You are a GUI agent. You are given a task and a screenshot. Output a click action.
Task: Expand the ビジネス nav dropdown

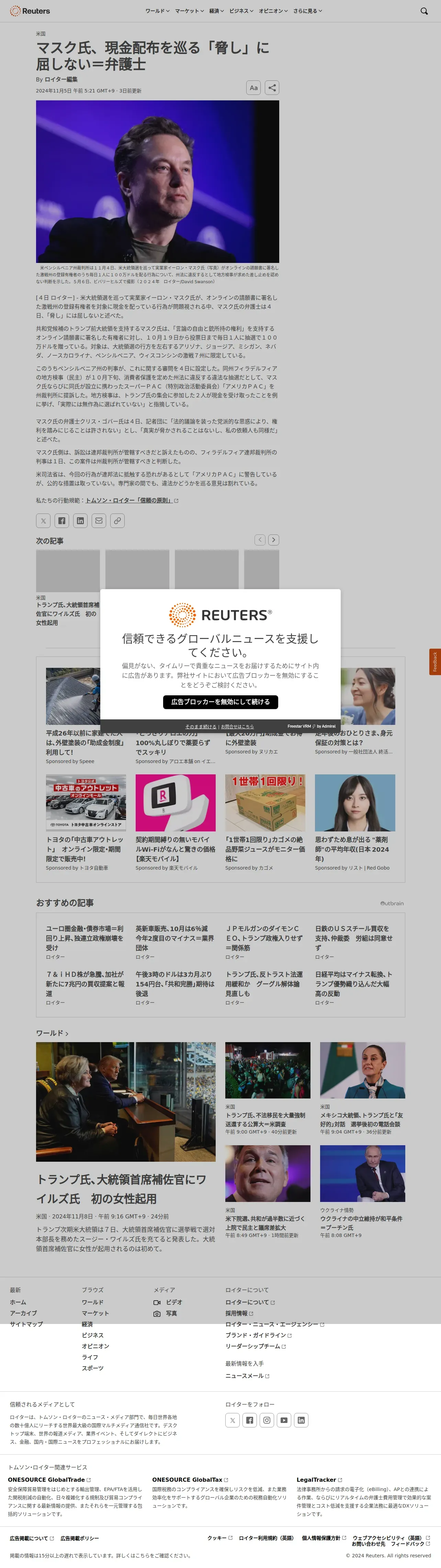coord(241,11)
